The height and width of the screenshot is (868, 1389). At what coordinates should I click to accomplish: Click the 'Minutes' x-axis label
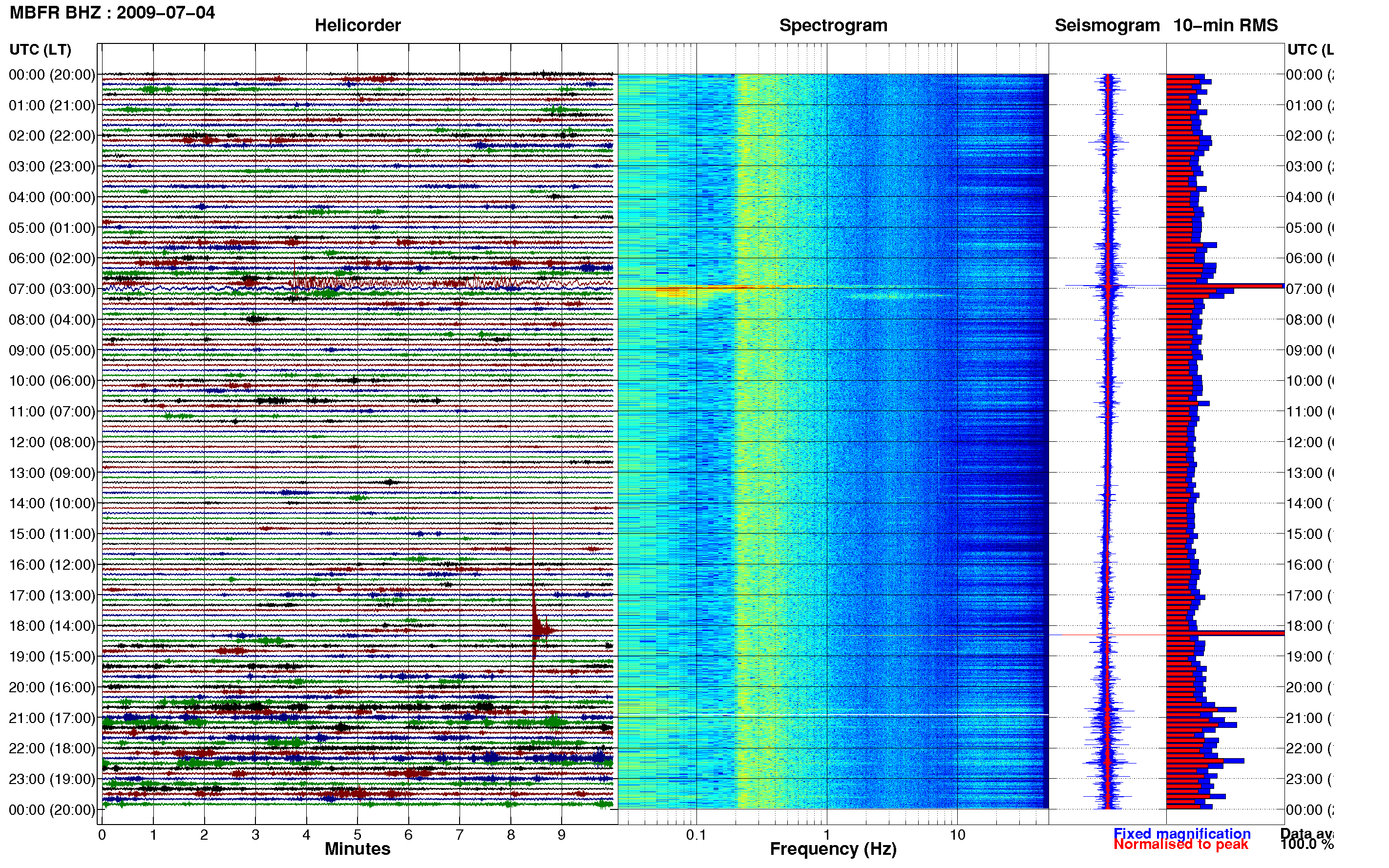coord(357,849)
